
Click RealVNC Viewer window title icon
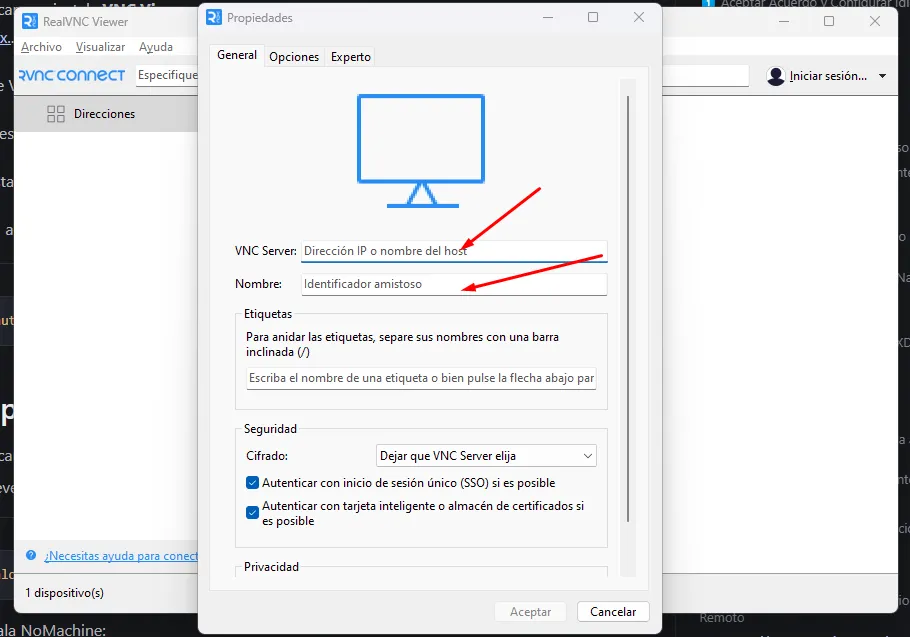(29, 21)
